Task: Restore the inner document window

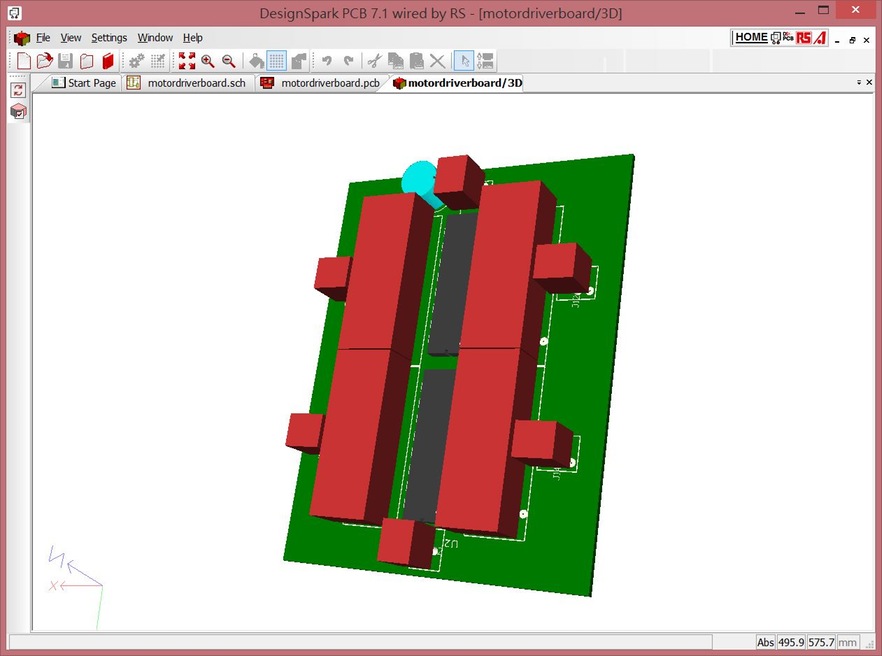Action: [x=852, y=40]
